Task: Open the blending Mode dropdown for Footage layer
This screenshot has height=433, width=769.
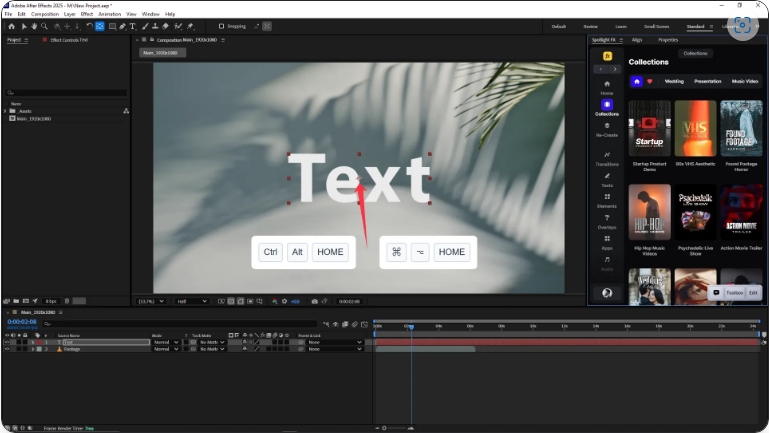Action: 166,349
